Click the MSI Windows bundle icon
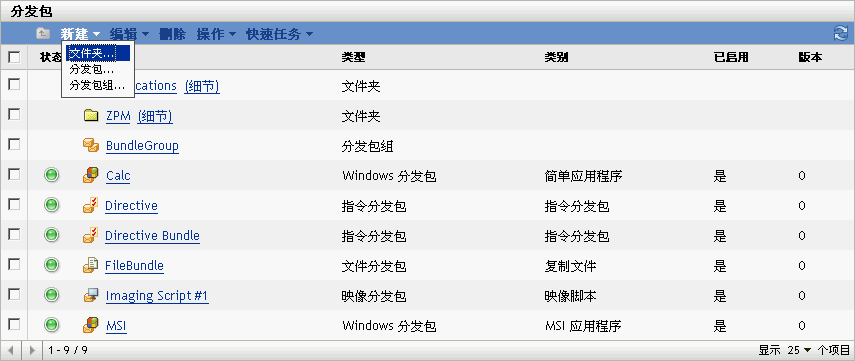 click(x=91, y=326)
